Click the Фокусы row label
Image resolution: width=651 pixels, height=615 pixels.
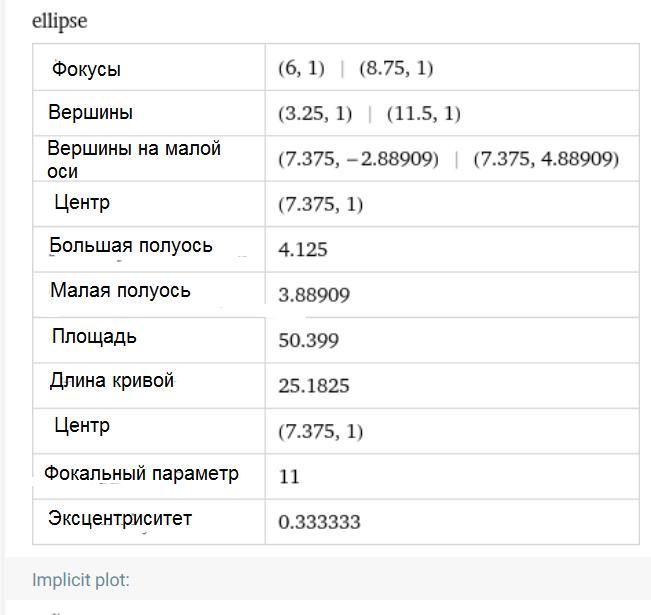coord(86,69)
